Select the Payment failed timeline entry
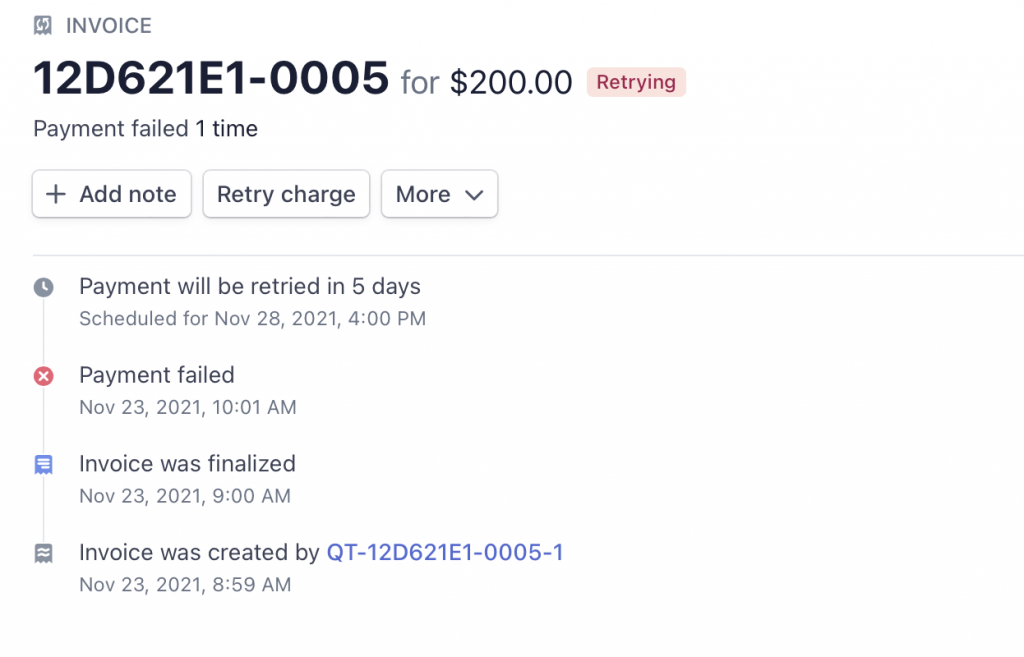1024x657 pixels. 157,375
